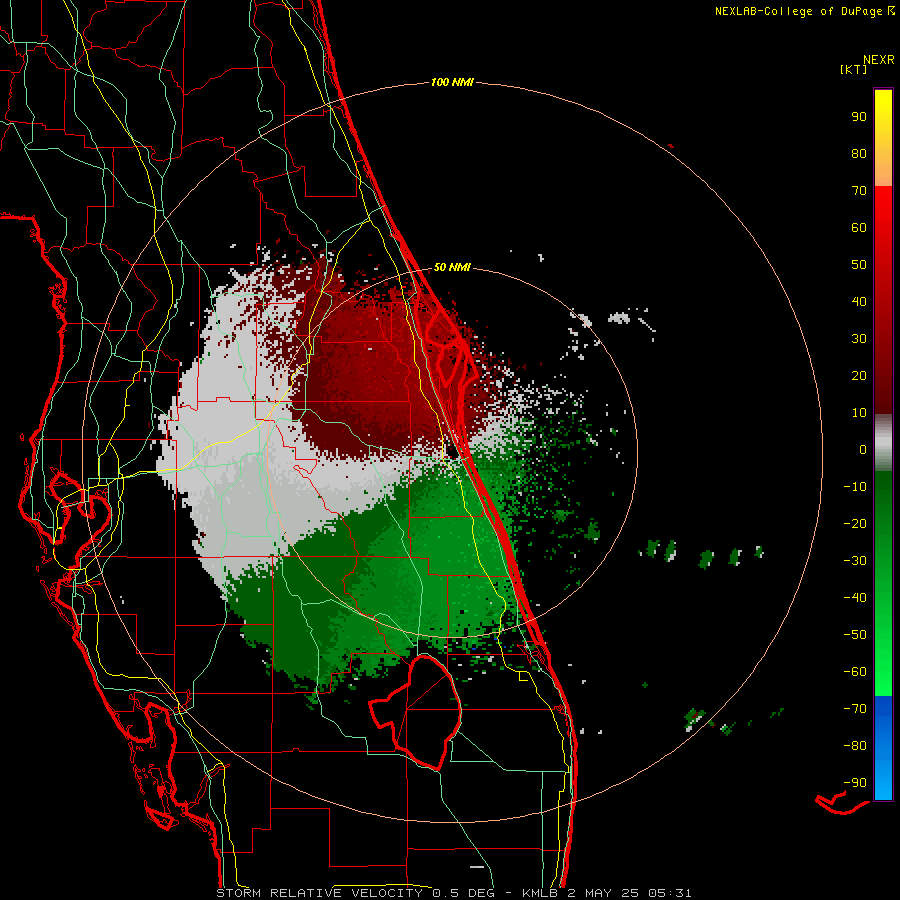Click the -70 value on the velocity scale
The image size is (900, 900).
pyautogui.click(x=855, y=709)
